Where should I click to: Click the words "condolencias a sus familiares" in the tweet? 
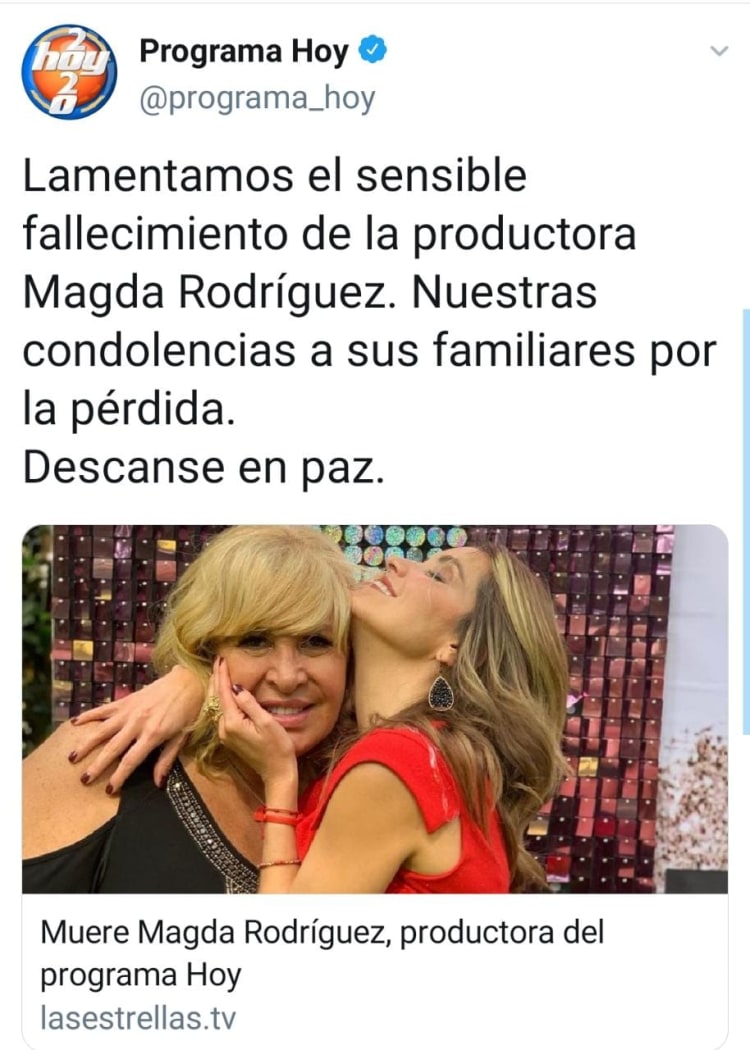pos(328,351)
